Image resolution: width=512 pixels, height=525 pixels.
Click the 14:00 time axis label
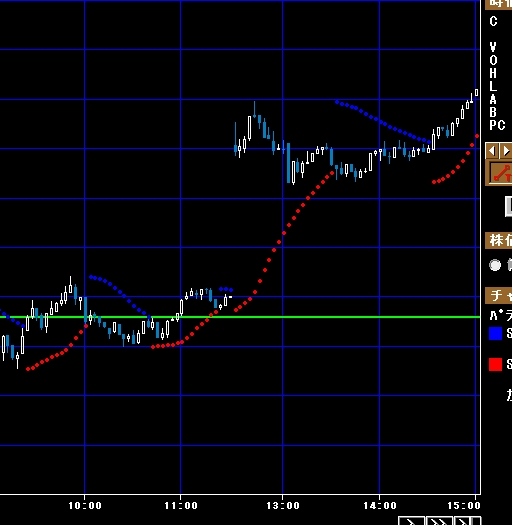click(380, 506)
